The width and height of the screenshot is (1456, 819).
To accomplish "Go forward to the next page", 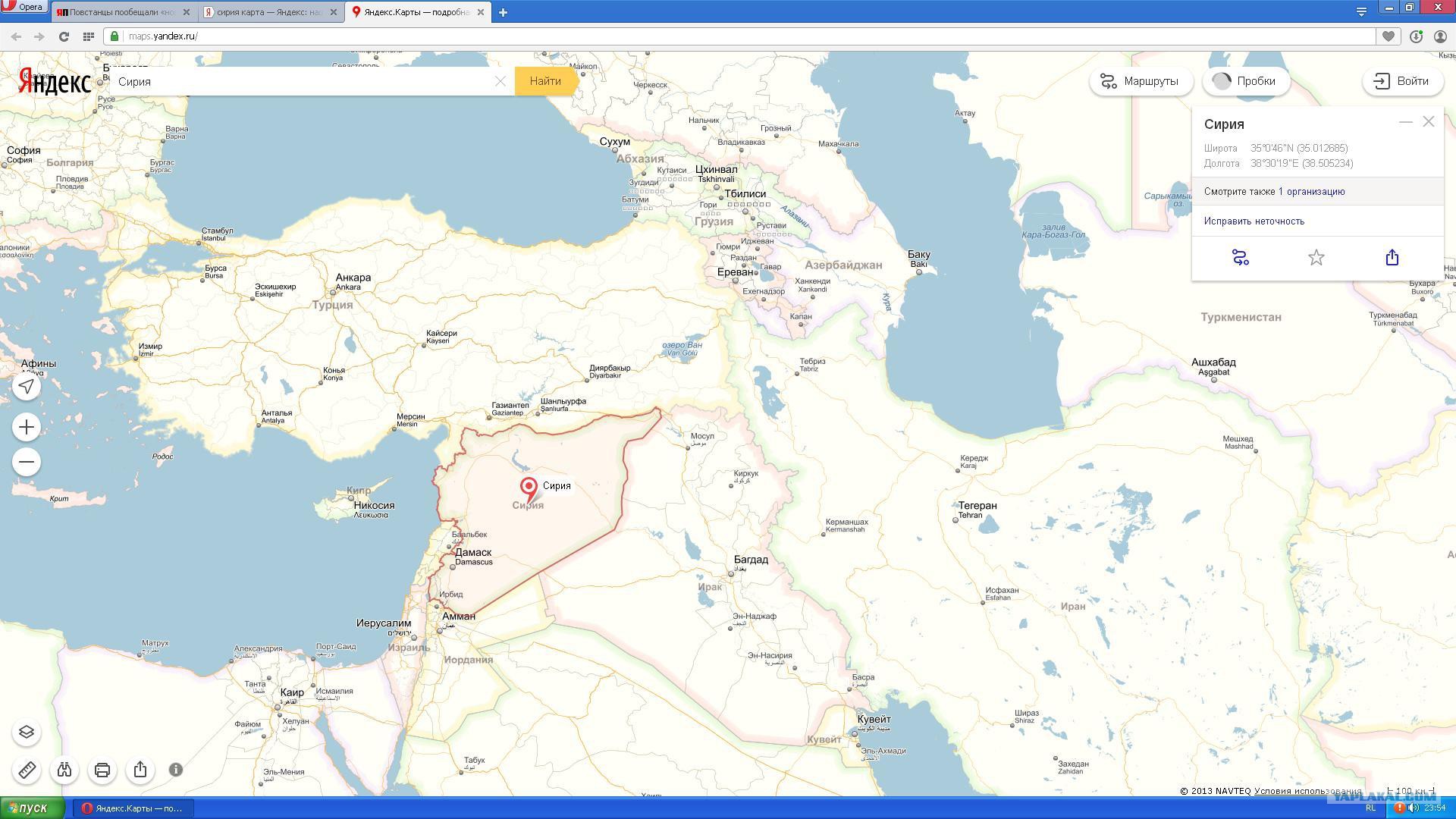I will (x=39, y=36).
